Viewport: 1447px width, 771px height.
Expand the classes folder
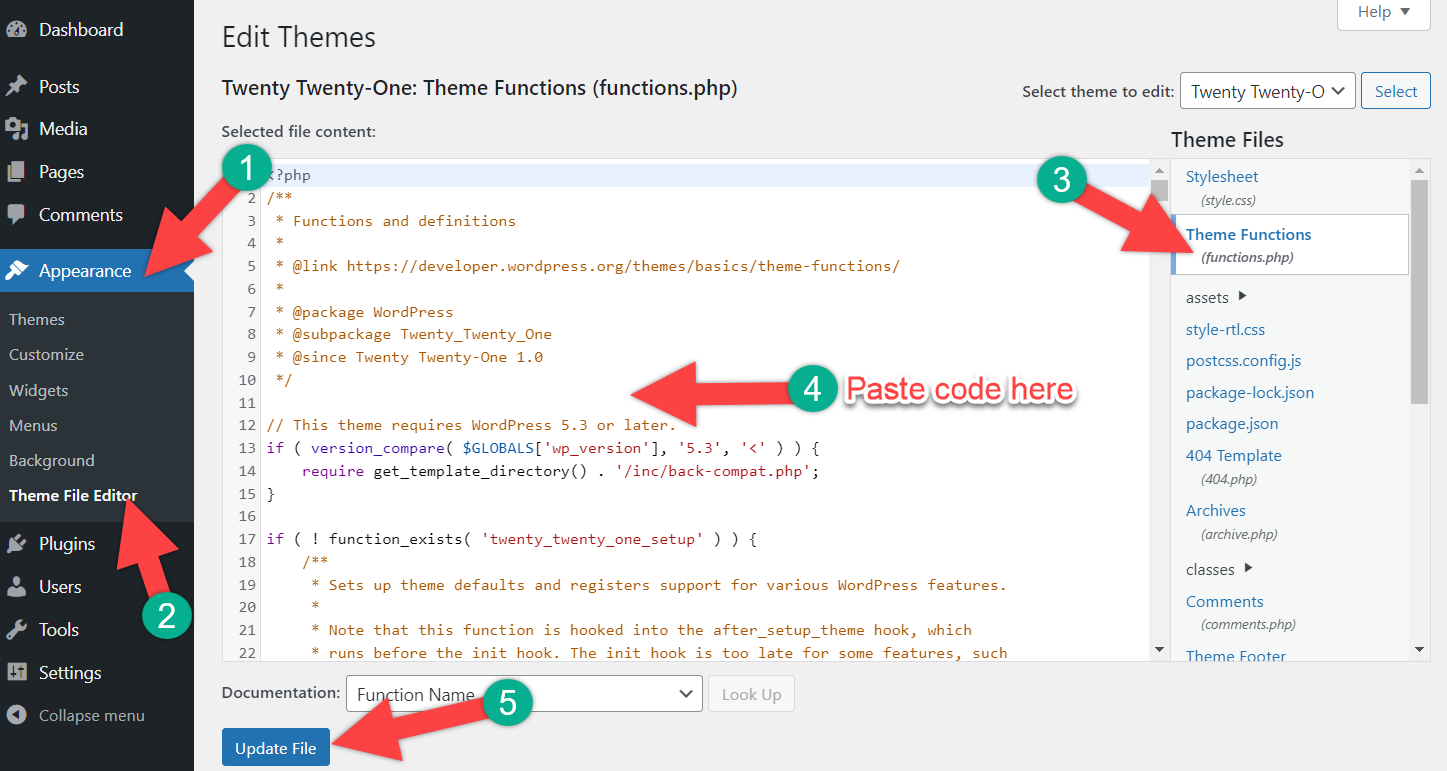point(1219,570)
